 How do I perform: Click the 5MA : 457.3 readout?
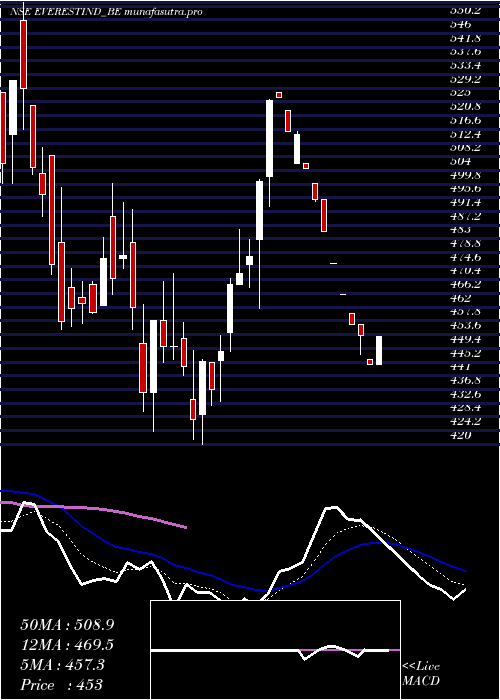[63, 665]
